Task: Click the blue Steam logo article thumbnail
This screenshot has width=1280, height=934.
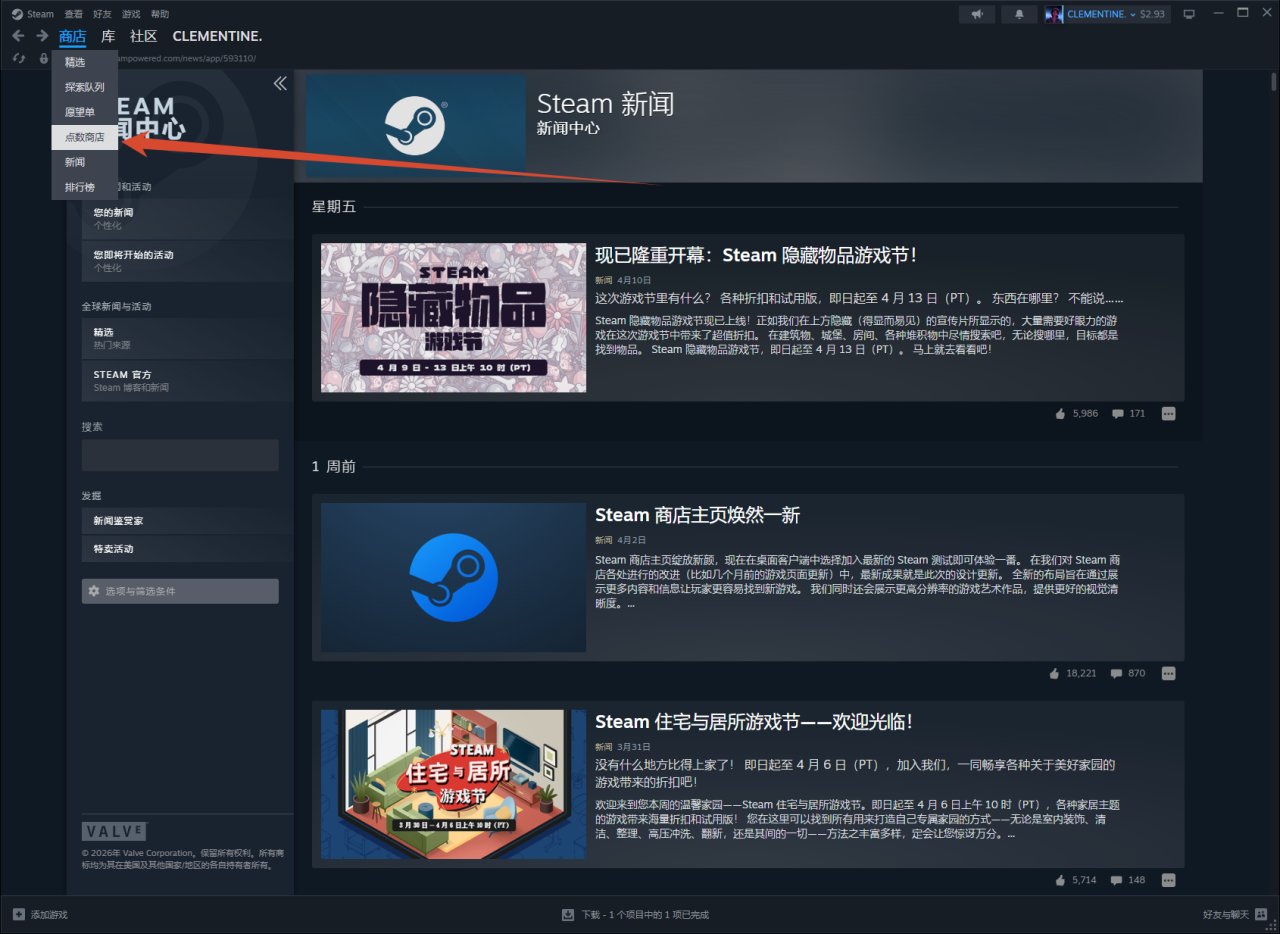Action: click(453, 577)
